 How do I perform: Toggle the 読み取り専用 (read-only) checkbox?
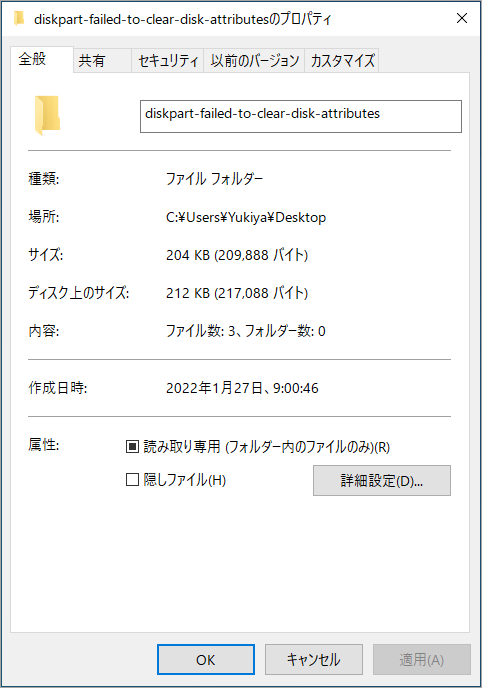coord(132,447)
